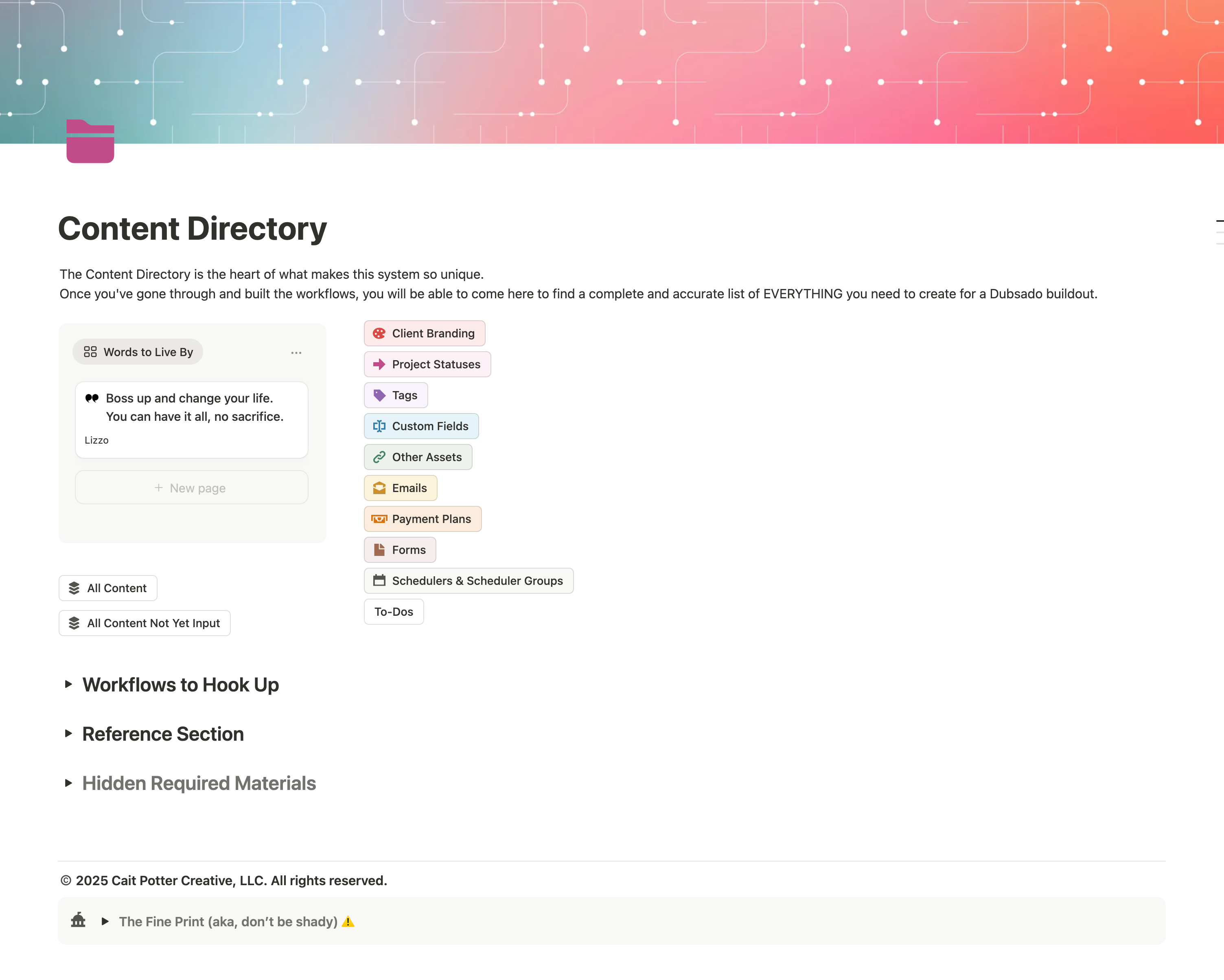
Task: Expand the Reference Section toggle
Action: pyautogui.click(x=69, y=734)
